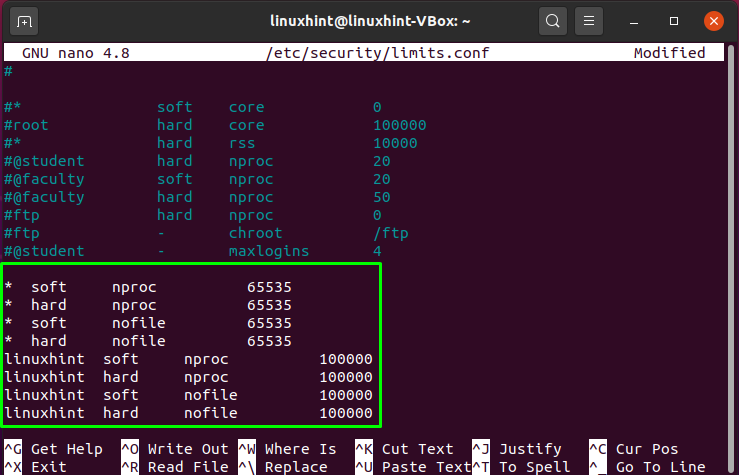The image size is (739, 475).
Task: Maximize the terminal window
Action: [674, 21]
